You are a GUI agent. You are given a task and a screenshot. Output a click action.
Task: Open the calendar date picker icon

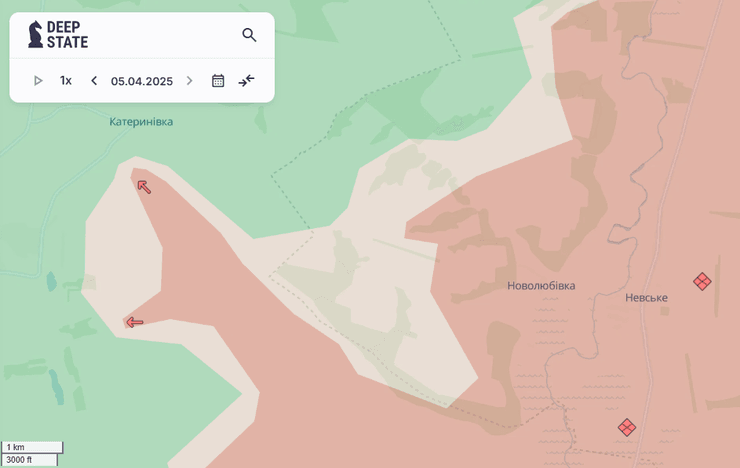tap(218, 81)
